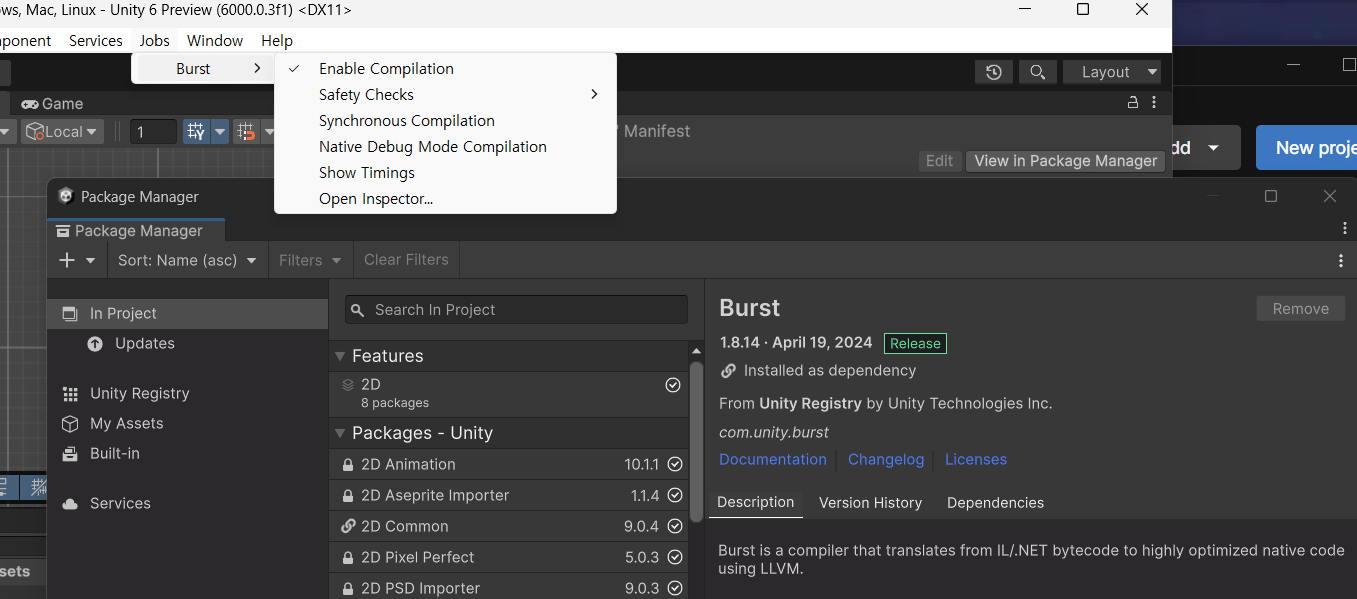The image size is (1357, 599).
Task: Click the New project button in Unity Hub
Action: [1306, 148]
